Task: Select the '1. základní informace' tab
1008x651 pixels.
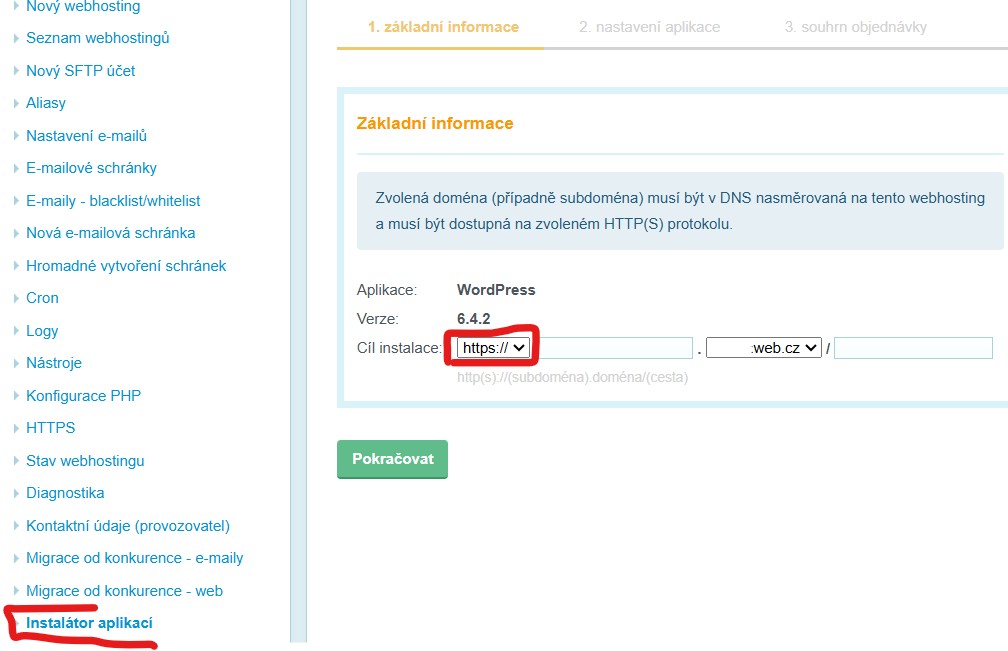Action: [x=443, y=27]
